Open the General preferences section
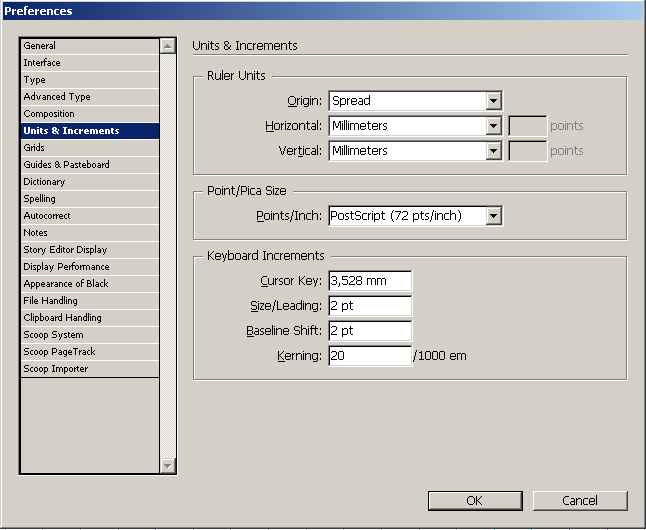Screen dimensions: 646x530 coord(90,46)
